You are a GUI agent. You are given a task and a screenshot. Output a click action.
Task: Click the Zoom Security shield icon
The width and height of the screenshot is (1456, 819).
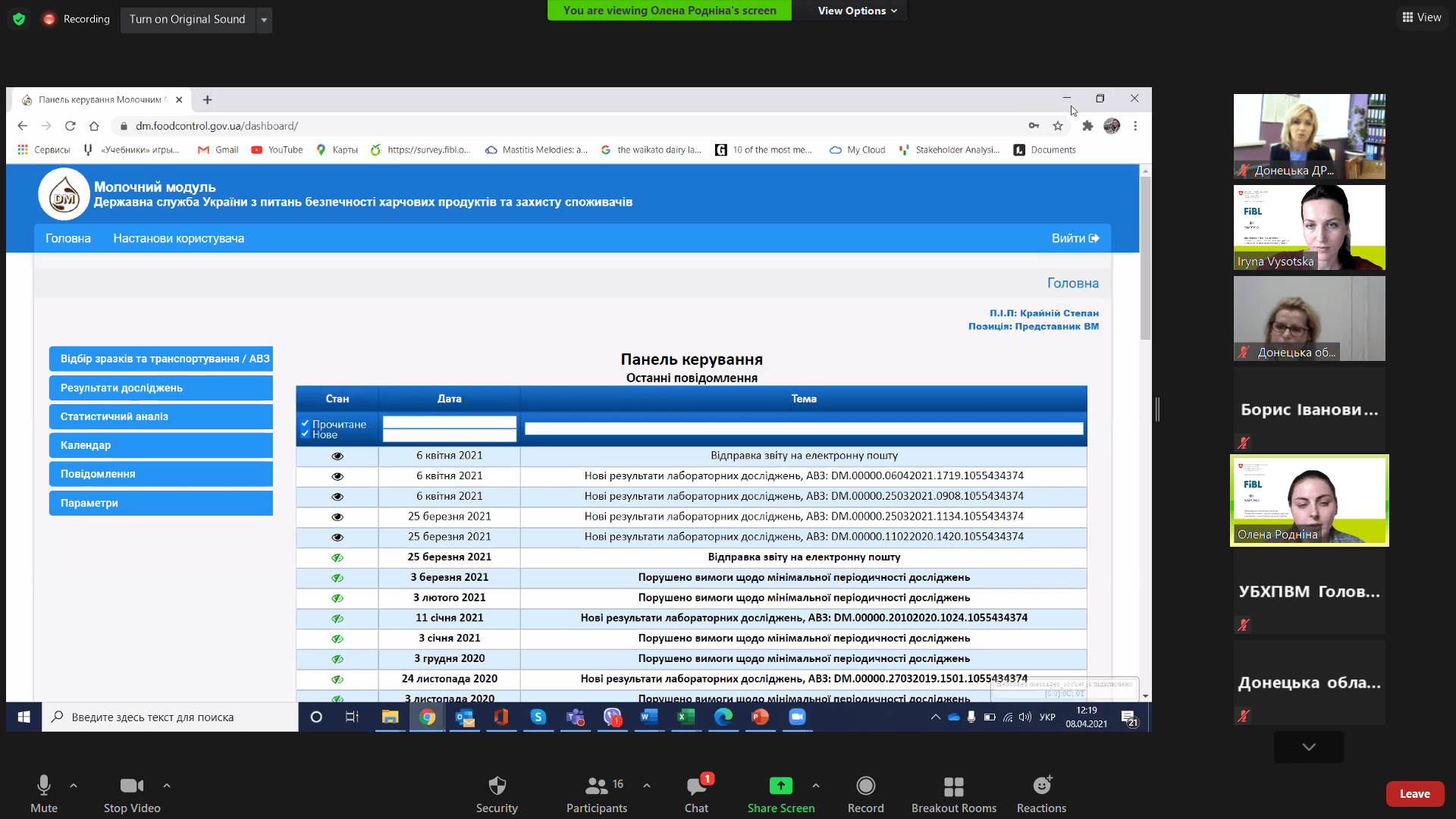pyautogui.click(x=497, y=786)
